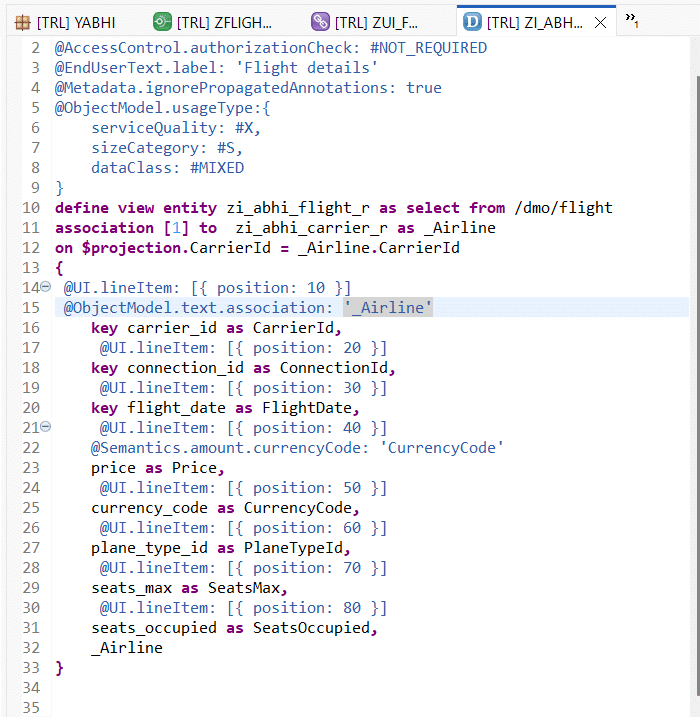
Task: Collapse the fold marker at line 14
Action: click(x=46, y=288)
